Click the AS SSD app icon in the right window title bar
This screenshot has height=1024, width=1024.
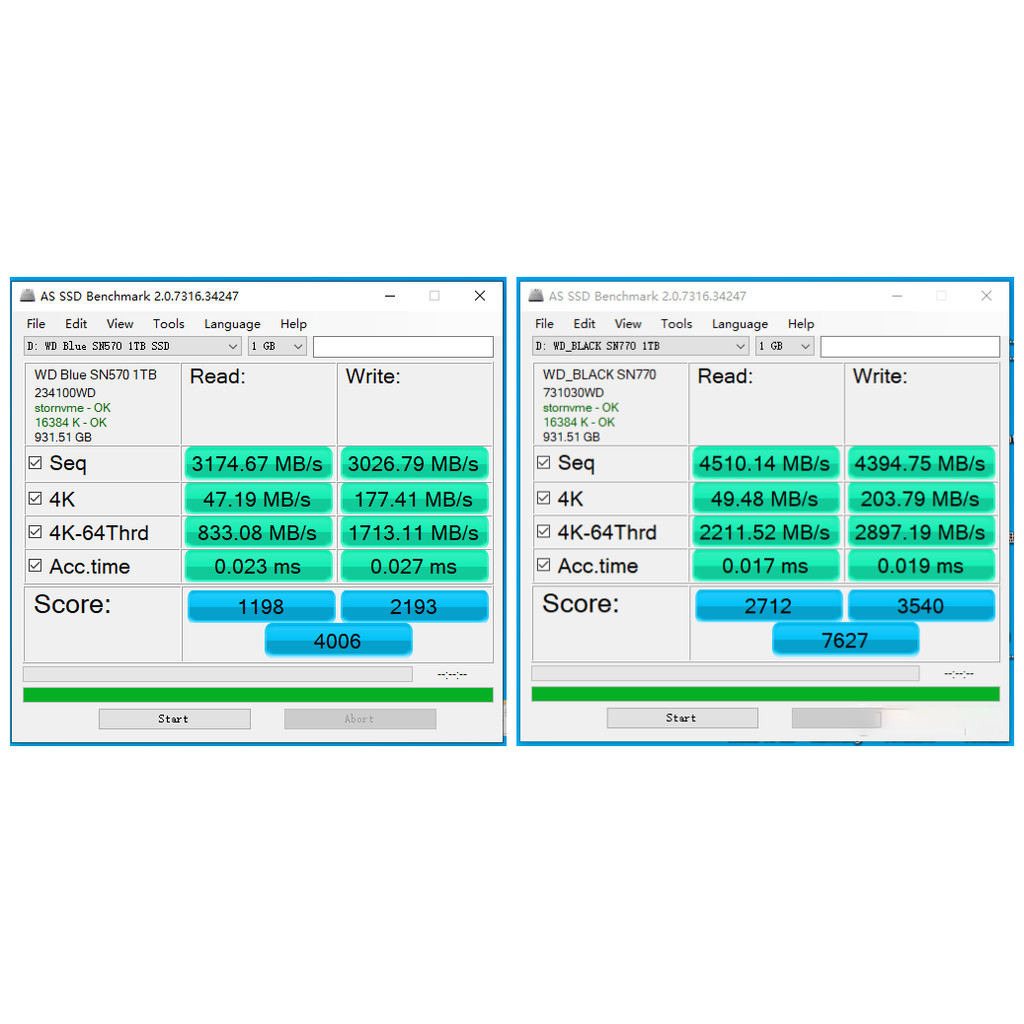click(534, 296)
